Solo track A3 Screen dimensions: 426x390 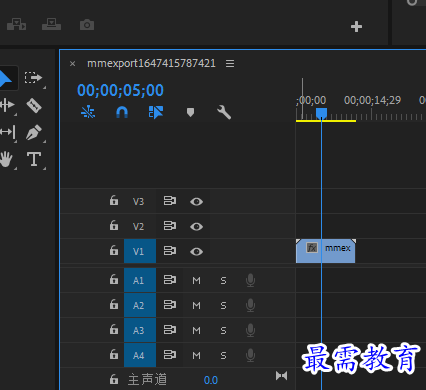pos(223,331)
